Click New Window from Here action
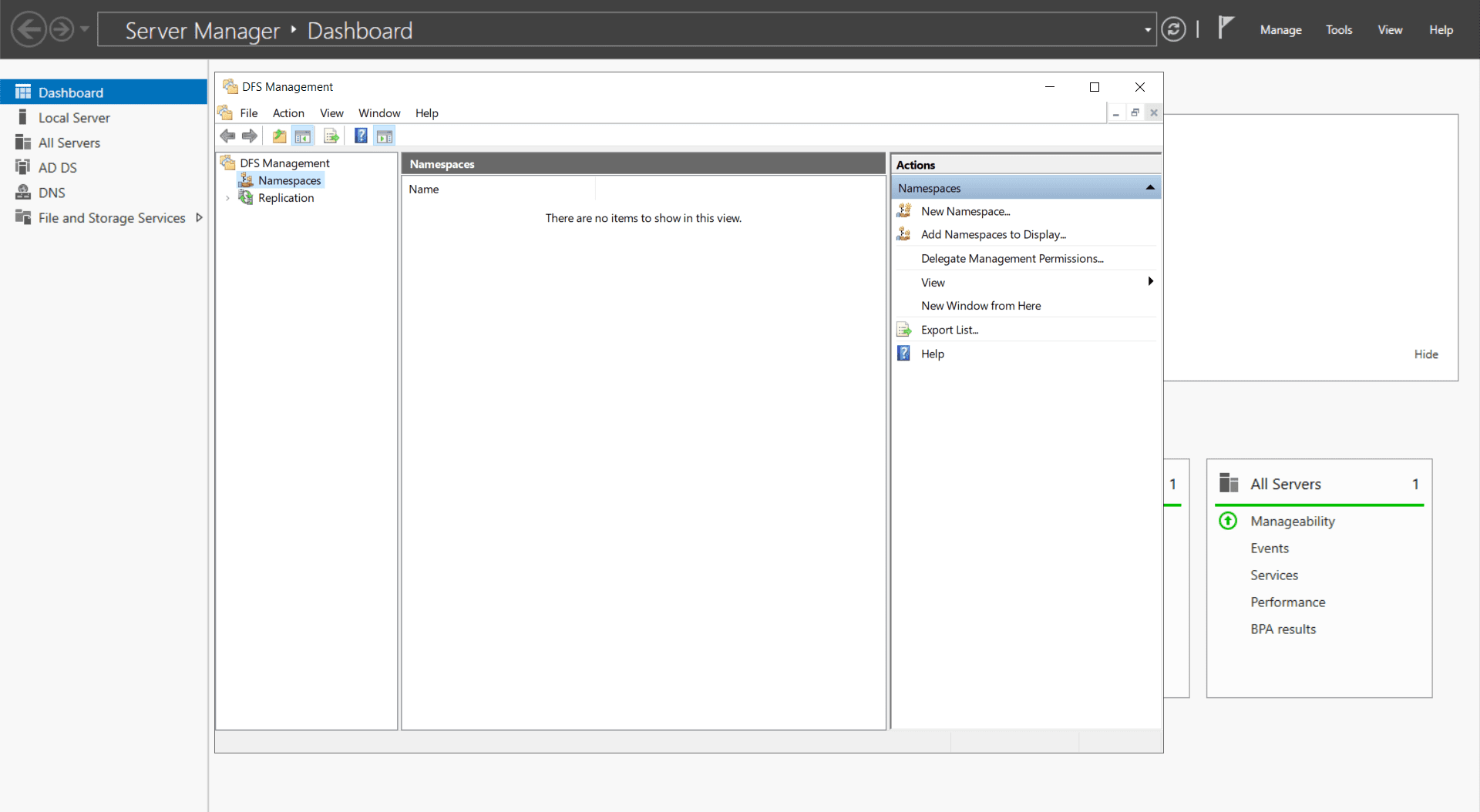 [x=980, y=306]
